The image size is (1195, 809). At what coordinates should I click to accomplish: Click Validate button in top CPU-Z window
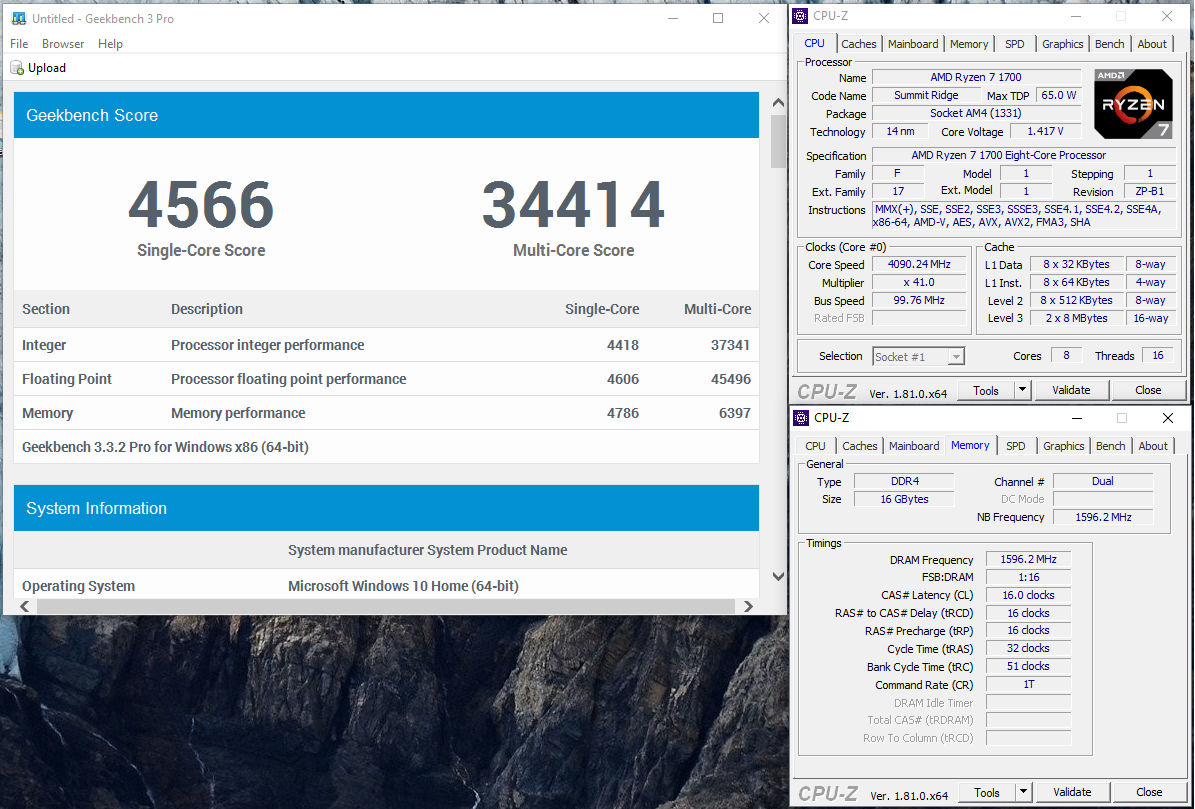[x=1071, y=390]
